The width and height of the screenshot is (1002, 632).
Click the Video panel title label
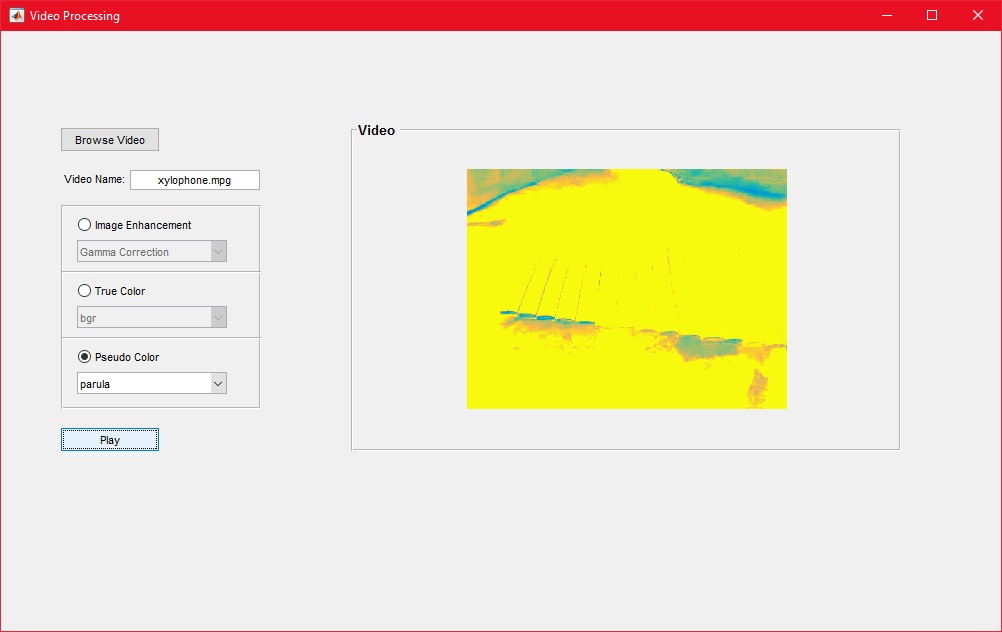[x=376, y=130]
